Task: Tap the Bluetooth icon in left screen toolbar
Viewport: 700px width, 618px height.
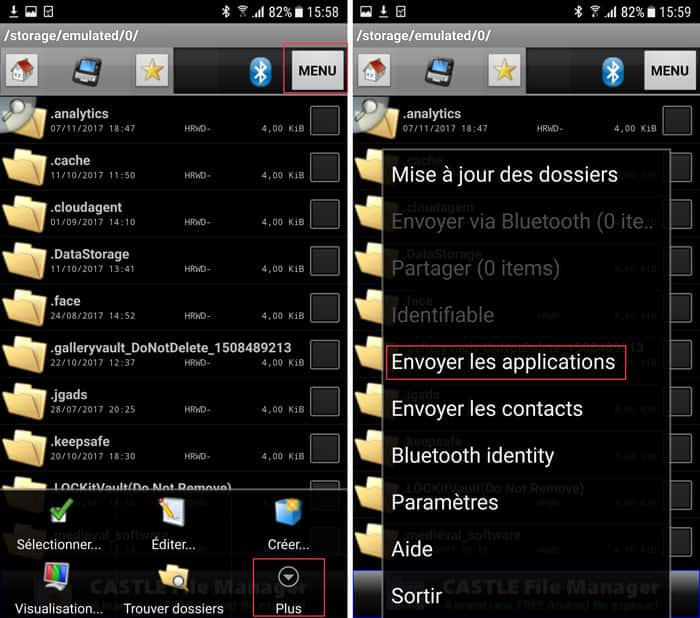Action: pyautogui.click(x=261, y=71)
